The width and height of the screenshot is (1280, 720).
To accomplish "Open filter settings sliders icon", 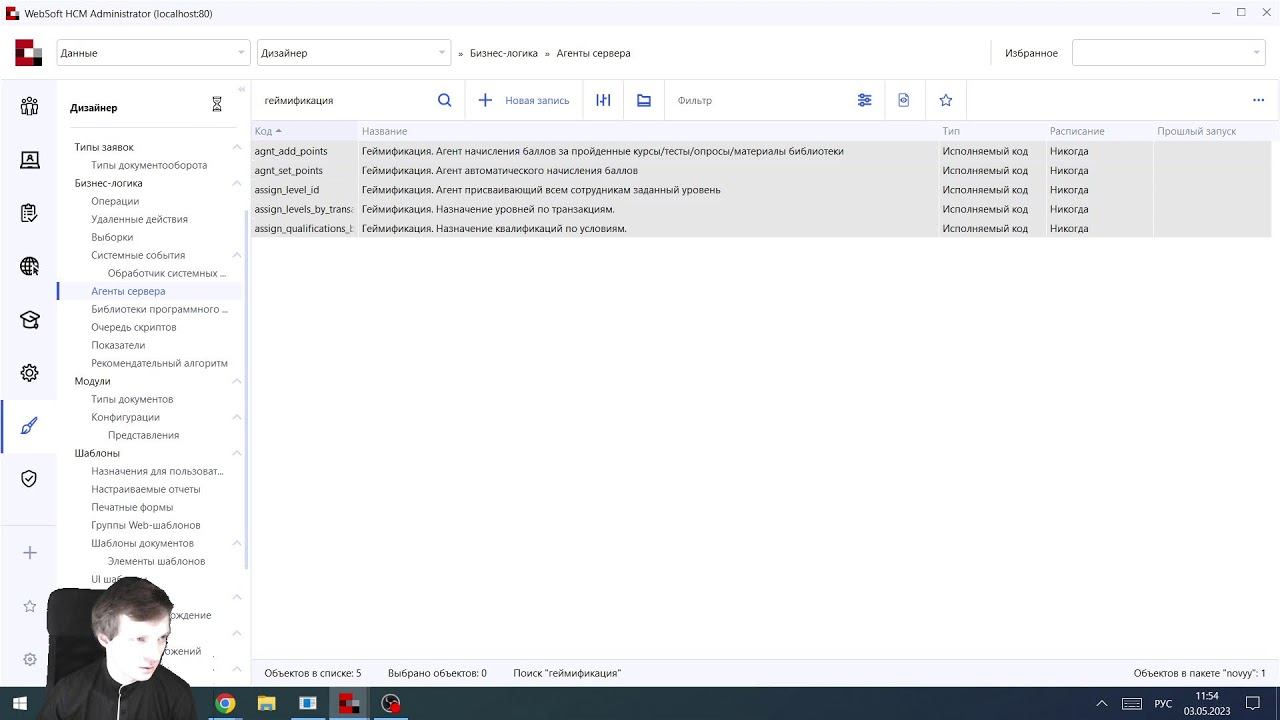I will [x=865, y=100].
